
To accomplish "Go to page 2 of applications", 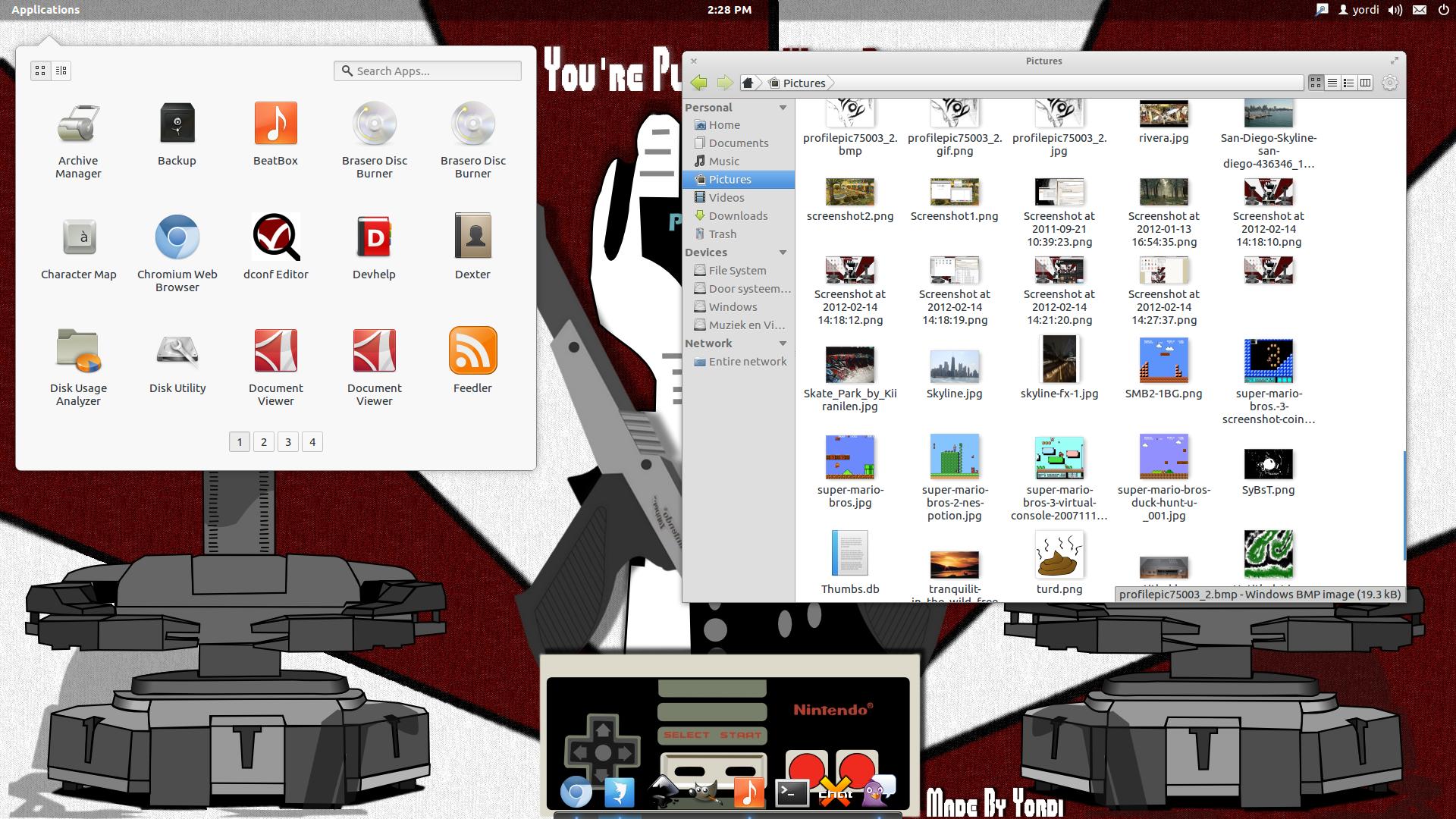I will coord(264,442).
